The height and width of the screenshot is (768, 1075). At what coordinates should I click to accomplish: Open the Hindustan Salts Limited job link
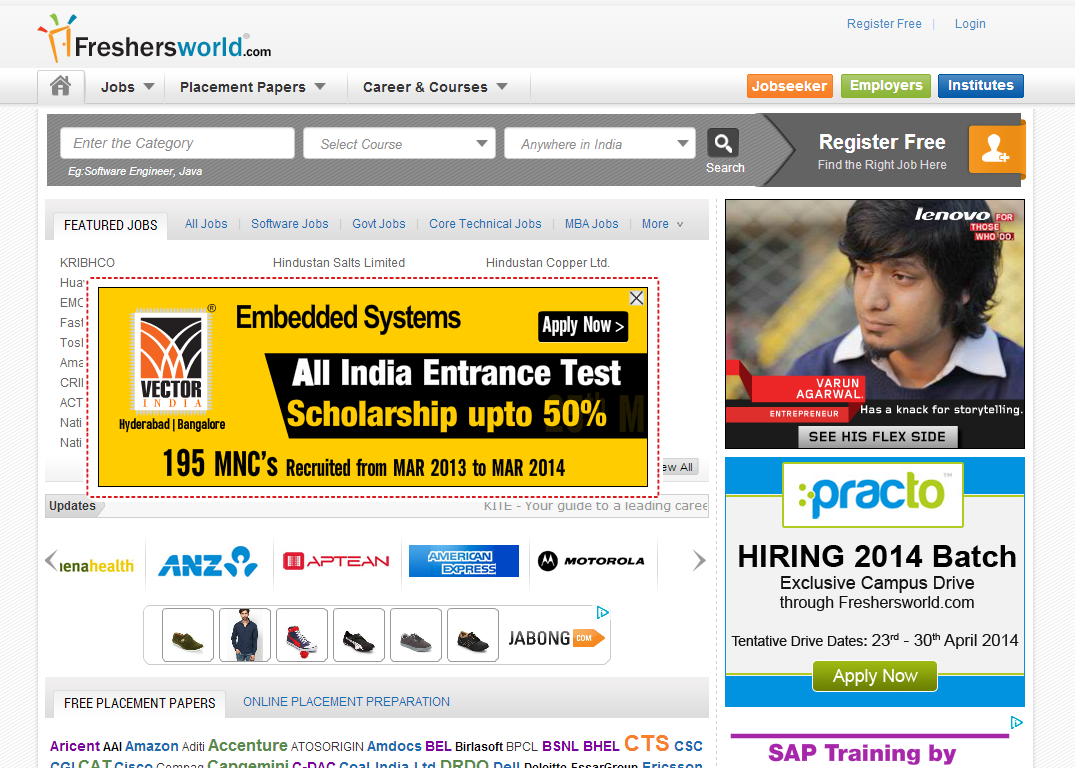[x=338, y=263]
